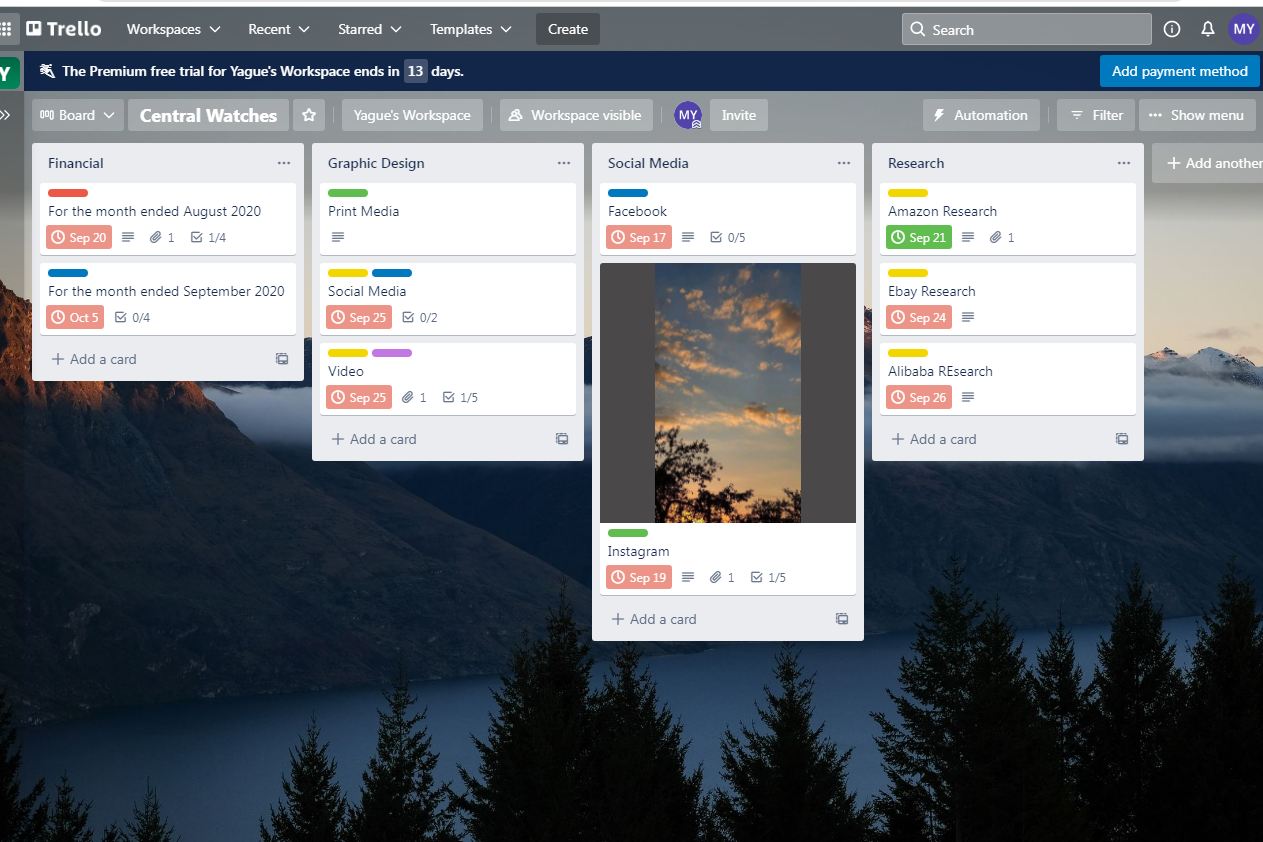This screenshot has height=842, width=1263.
Task: Add a card to Social Media list
Action: point(654,619)
